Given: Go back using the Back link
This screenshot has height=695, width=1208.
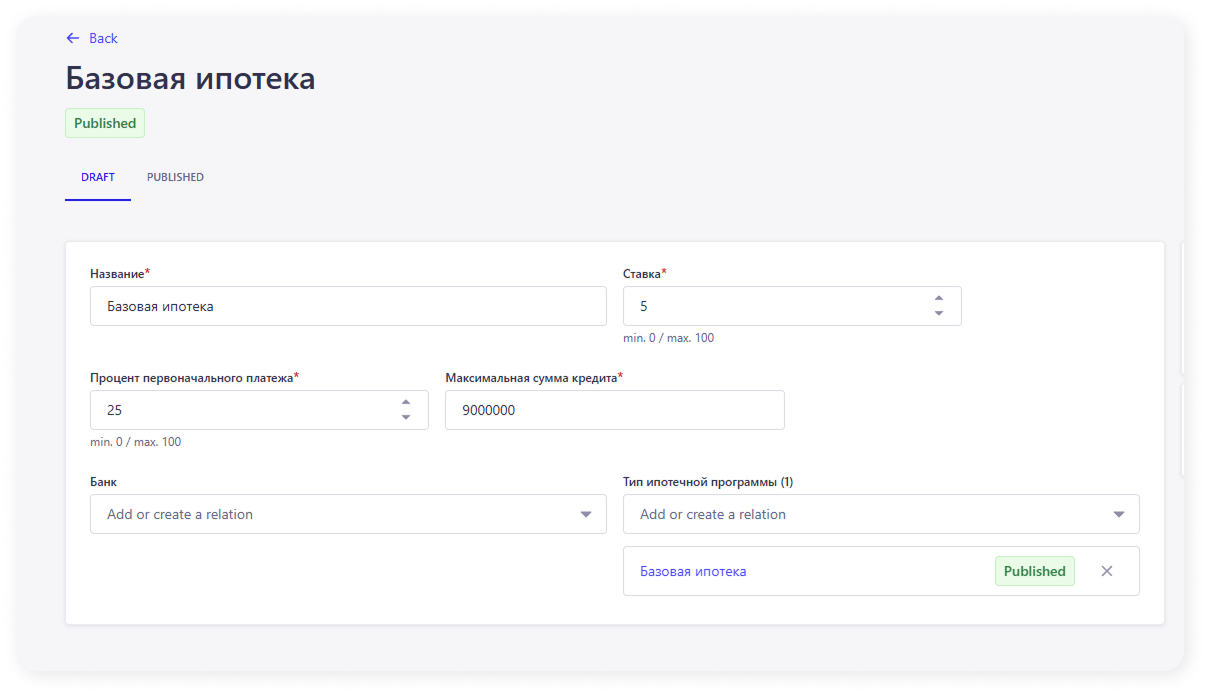Looking at the screenshot, I should [x=103, y=38].
